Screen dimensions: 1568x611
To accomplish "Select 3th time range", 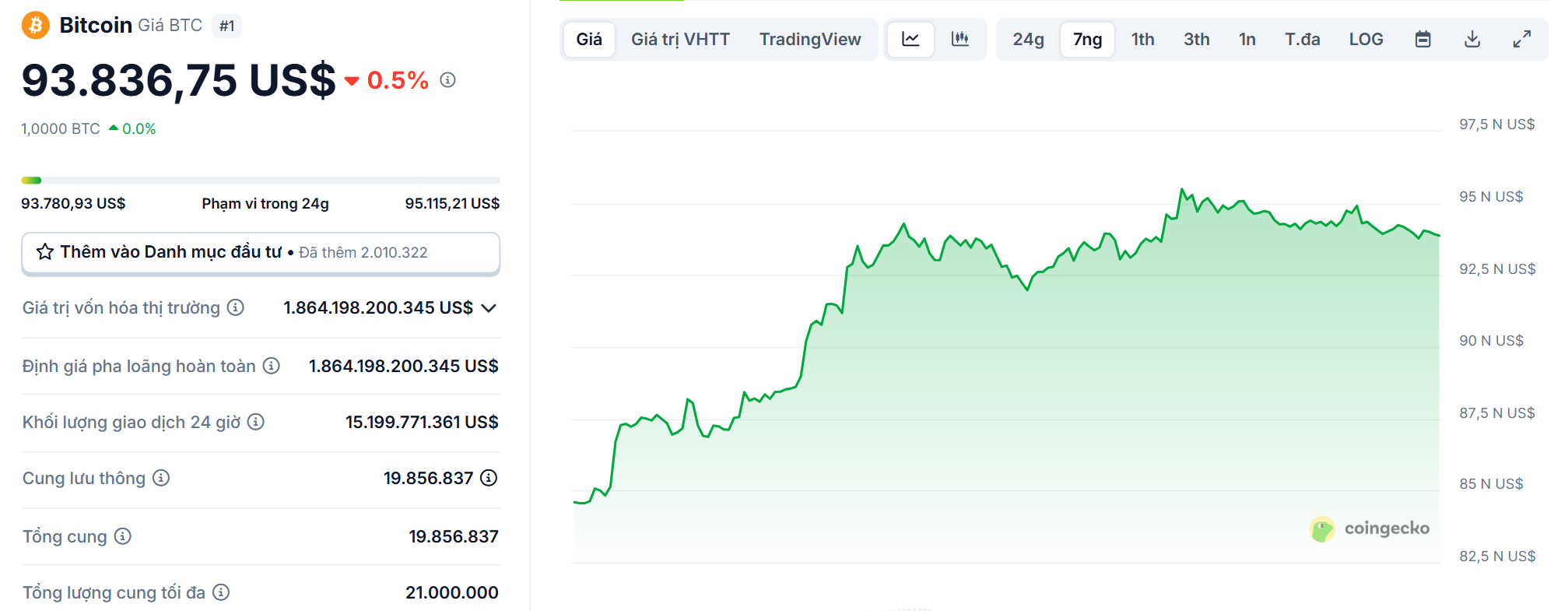I will click(1197, 39).
